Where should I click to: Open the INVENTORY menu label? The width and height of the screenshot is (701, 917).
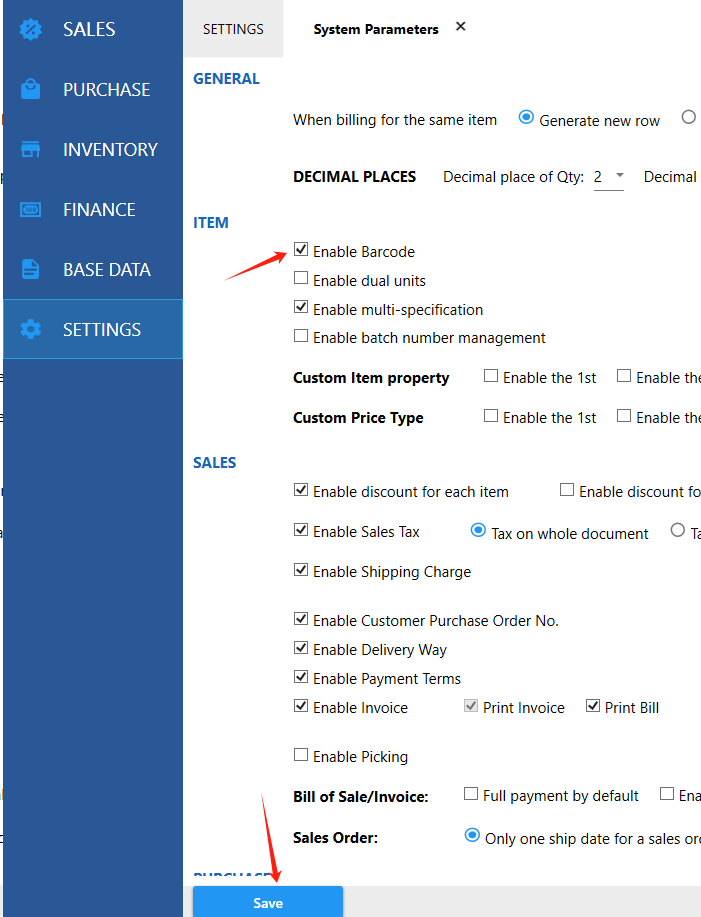pos(110,149)
